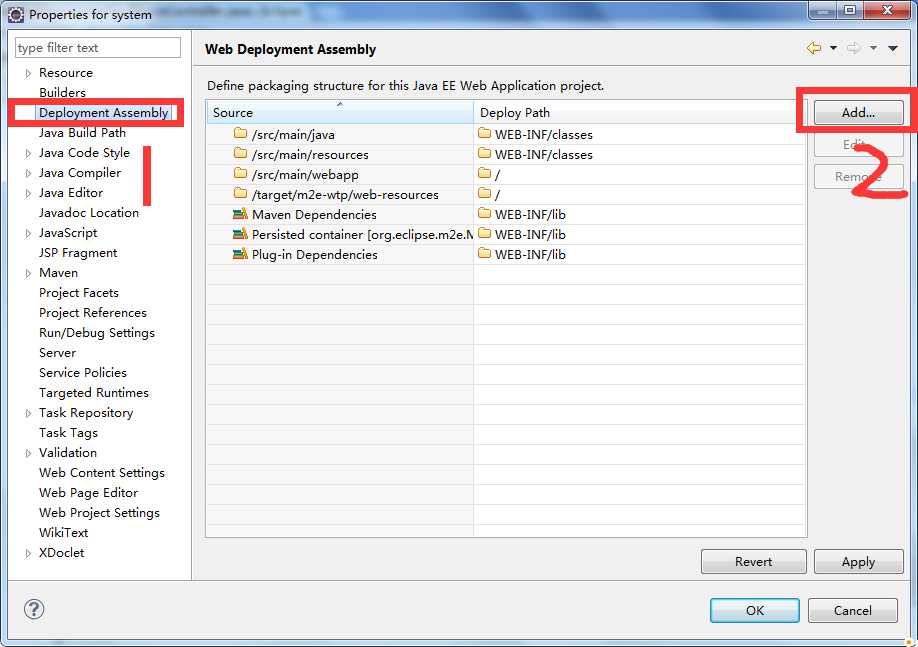Click WEB-INF/lib for Plug-in Dependencies row

[530, 254]
